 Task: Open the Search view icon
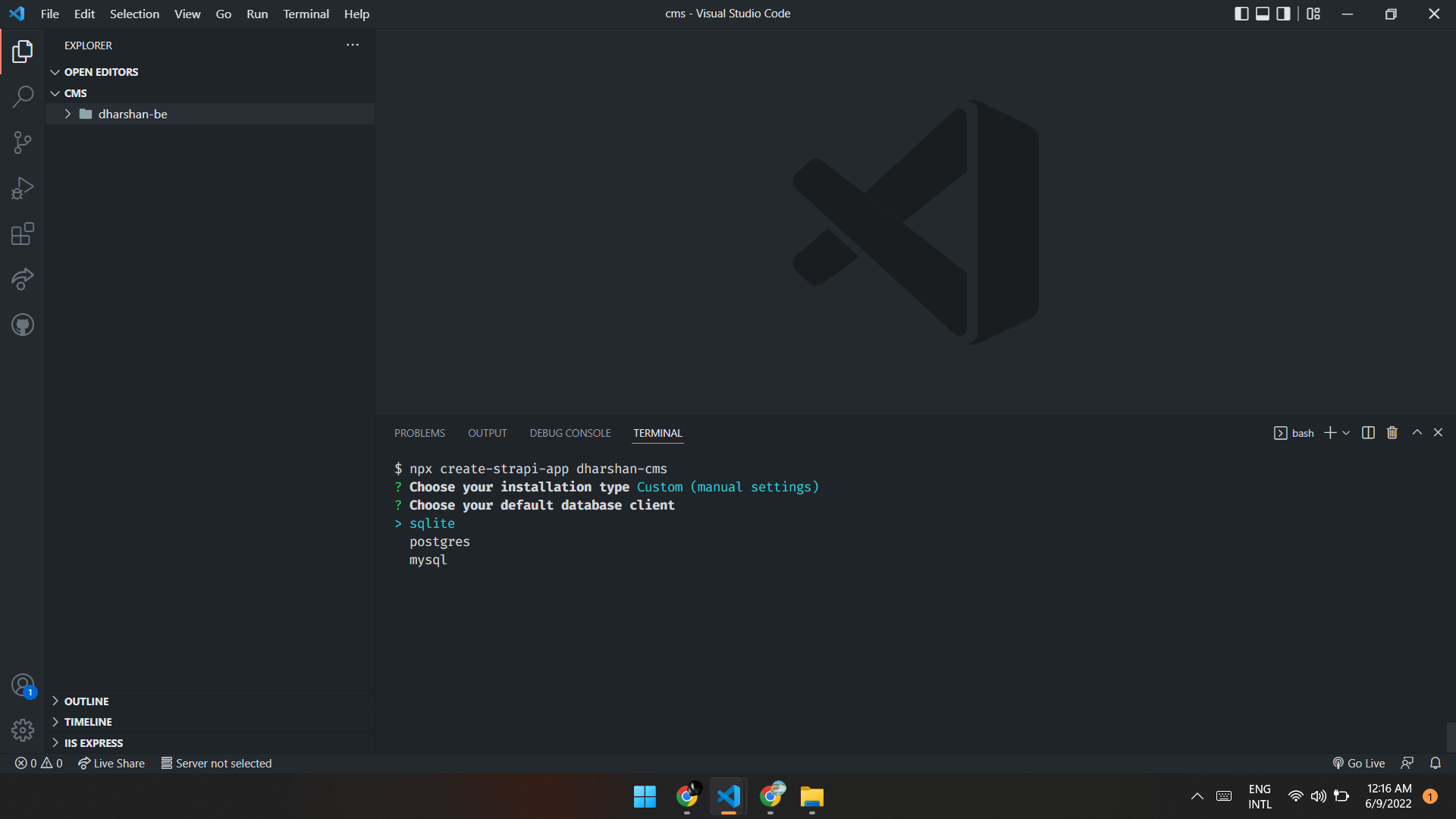23,97
